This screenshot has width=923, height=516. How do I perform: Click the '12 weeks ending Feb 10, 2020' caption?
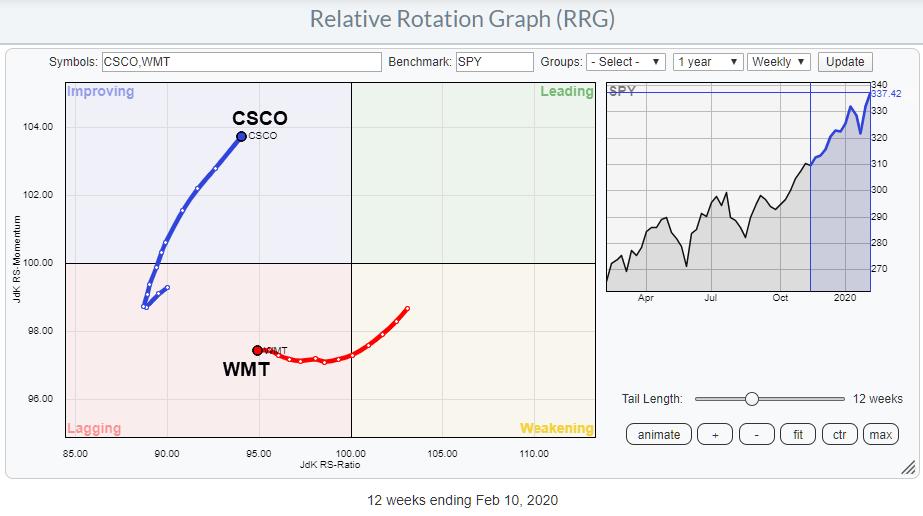463,500
